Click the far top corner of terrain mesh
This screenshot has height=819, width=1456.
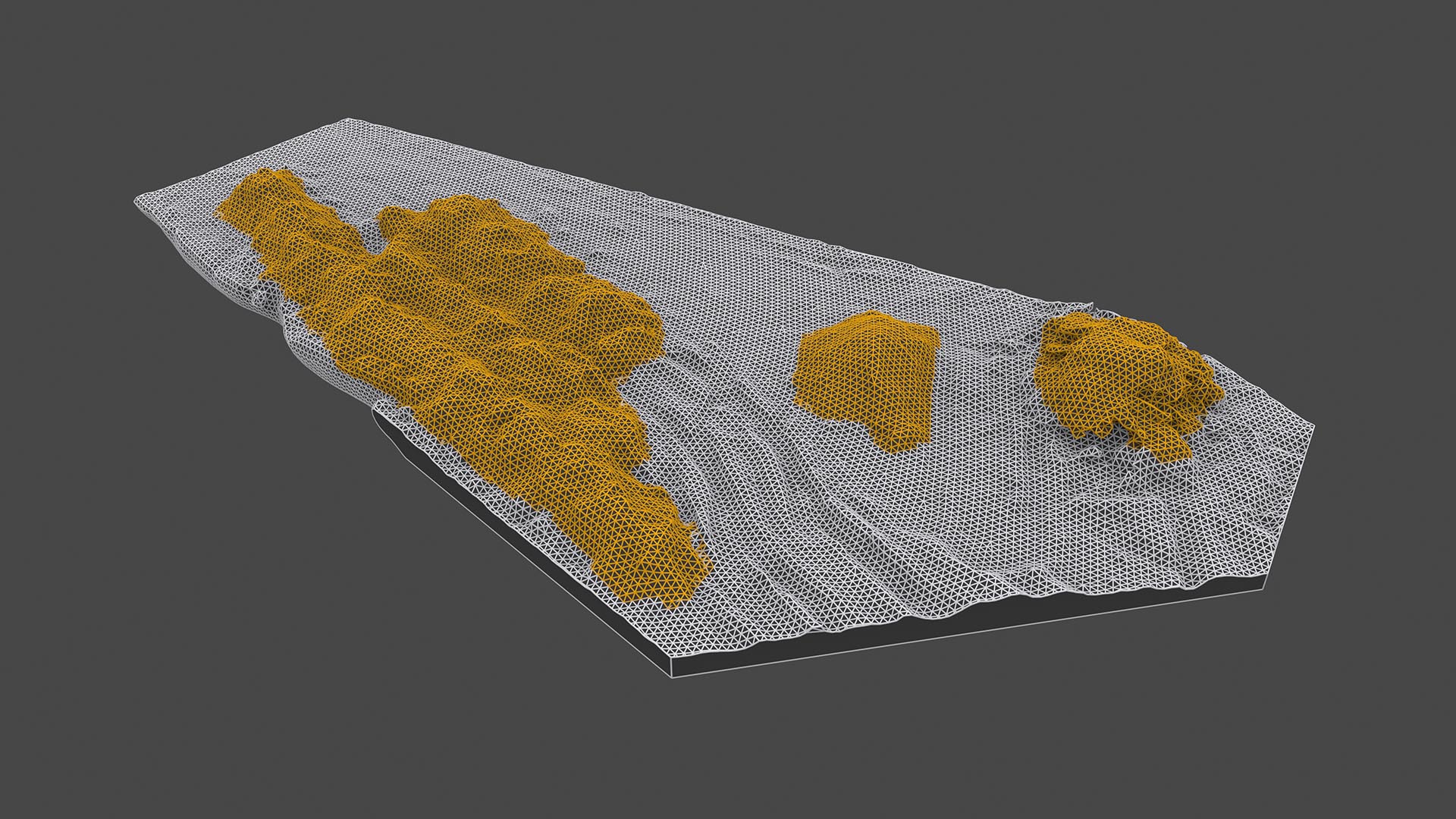(347, 120)
